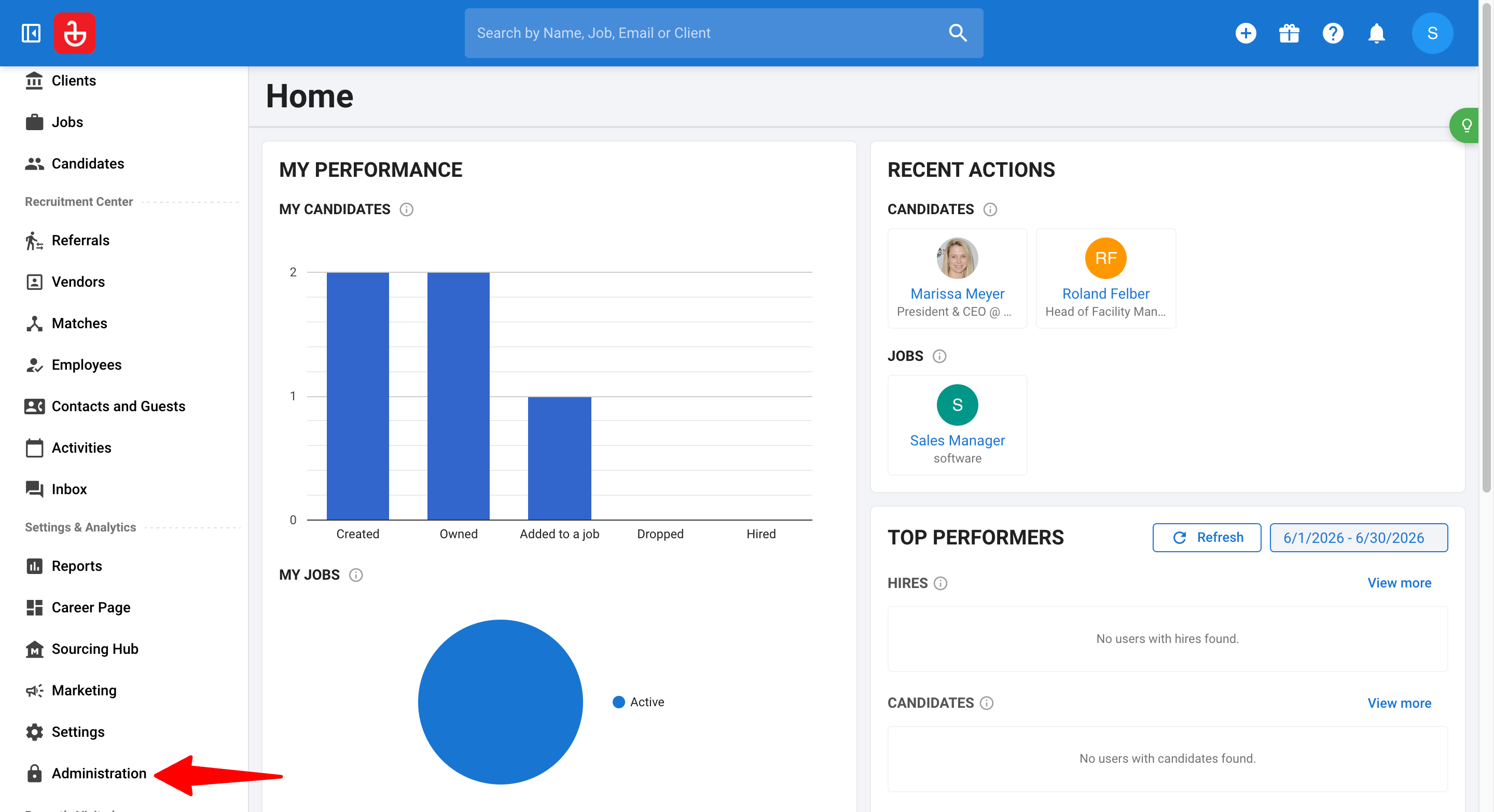Screen dimensions: 1494x812
Task: Click the green lightbulb tips icon
Action: (x=1465, y=125)
